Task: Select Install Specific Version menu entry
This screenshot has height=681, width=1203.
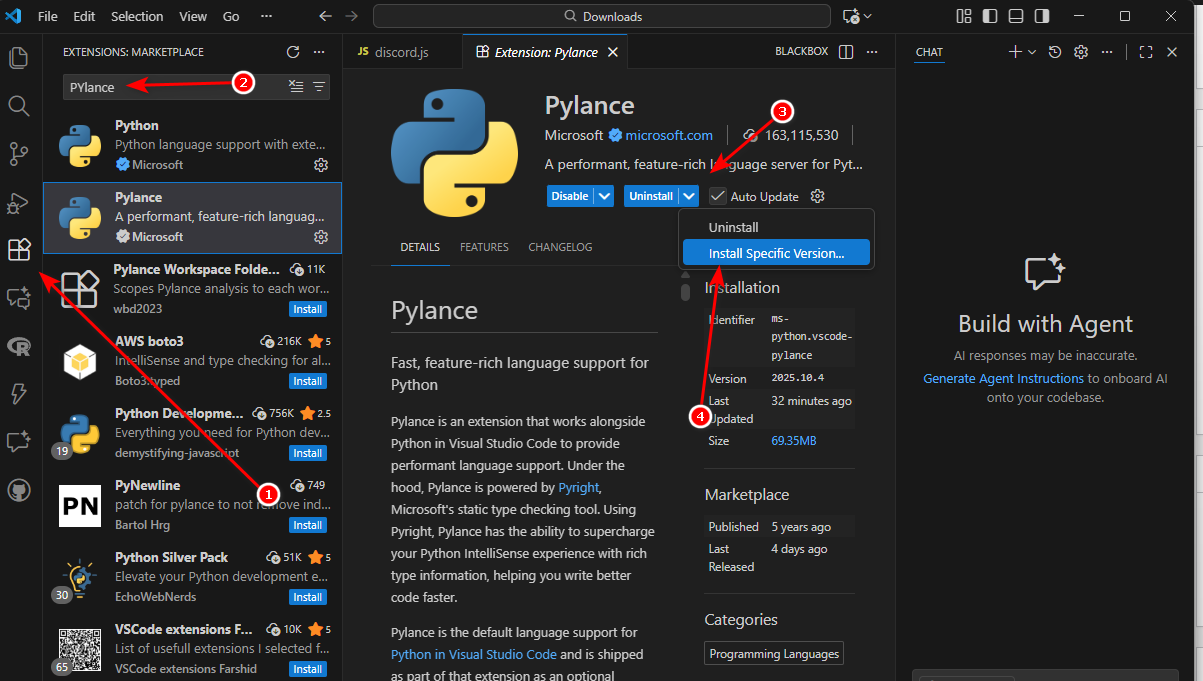Action: 776,253
